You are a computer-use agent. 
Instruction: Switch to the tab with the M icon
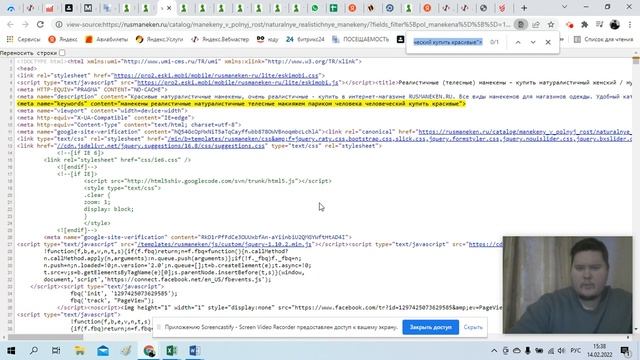tap(88, 8)
